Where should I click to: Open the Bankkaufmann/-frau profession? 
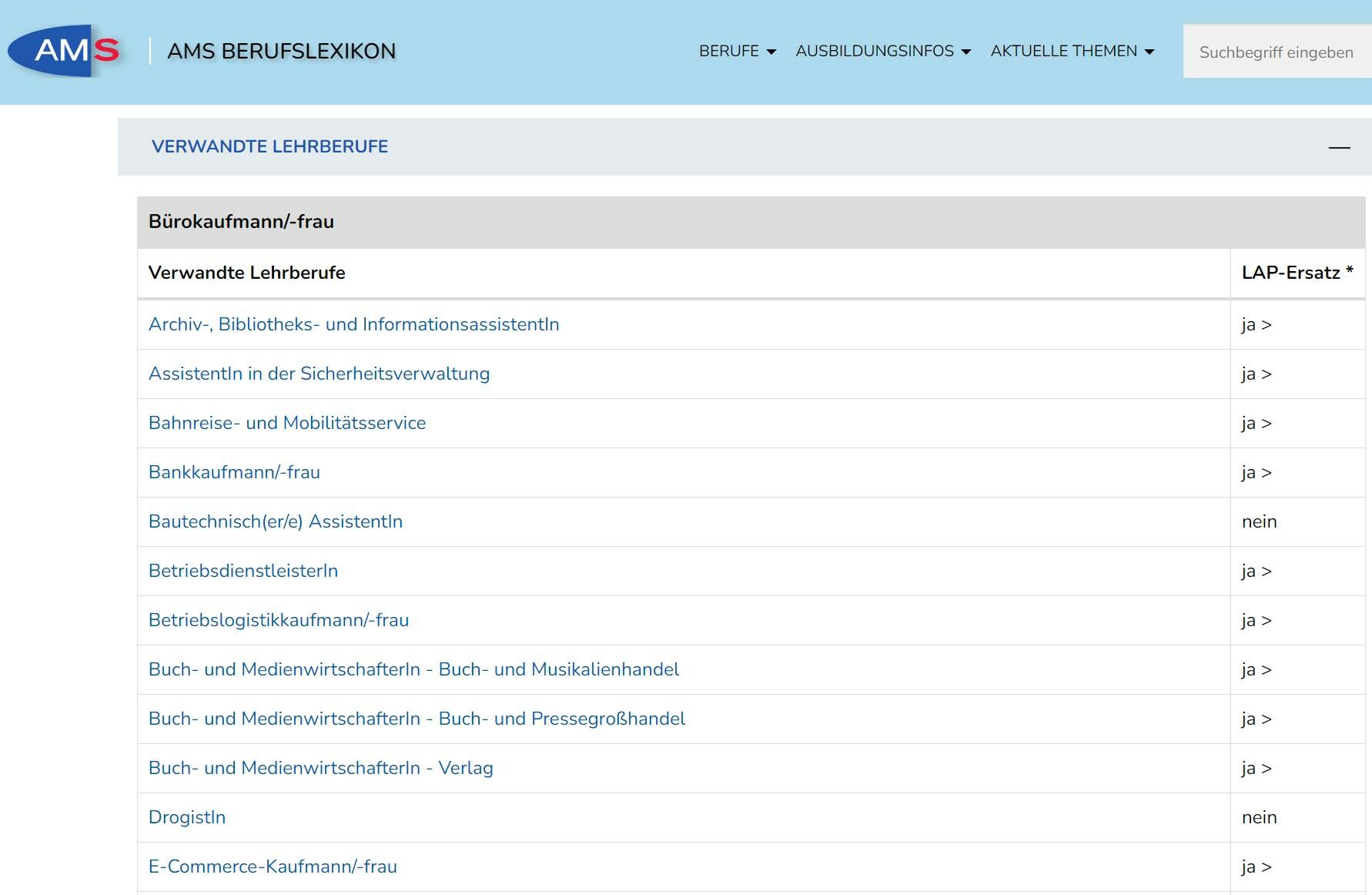click(234, 472)
